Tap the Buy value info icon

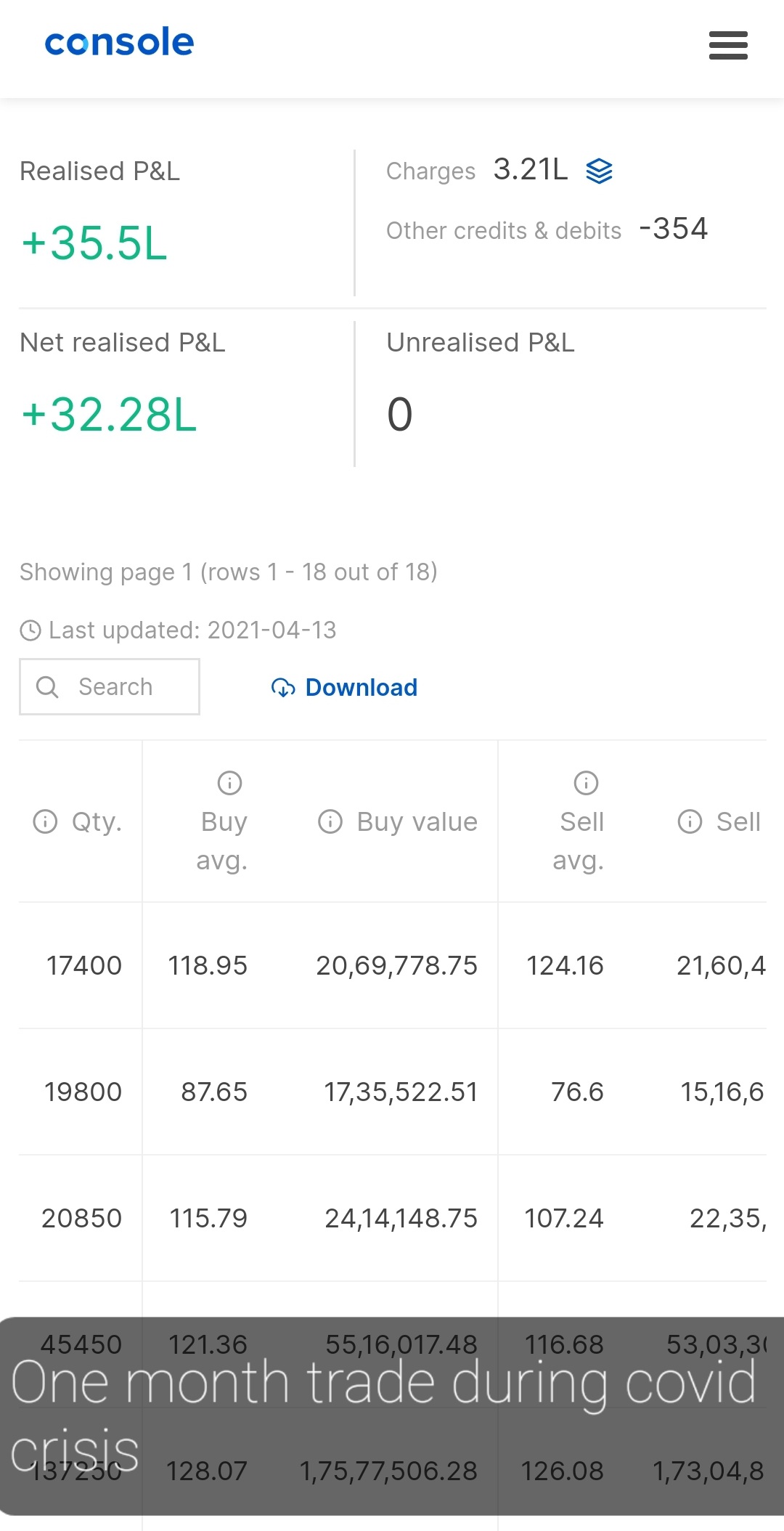tap(330, 821)
